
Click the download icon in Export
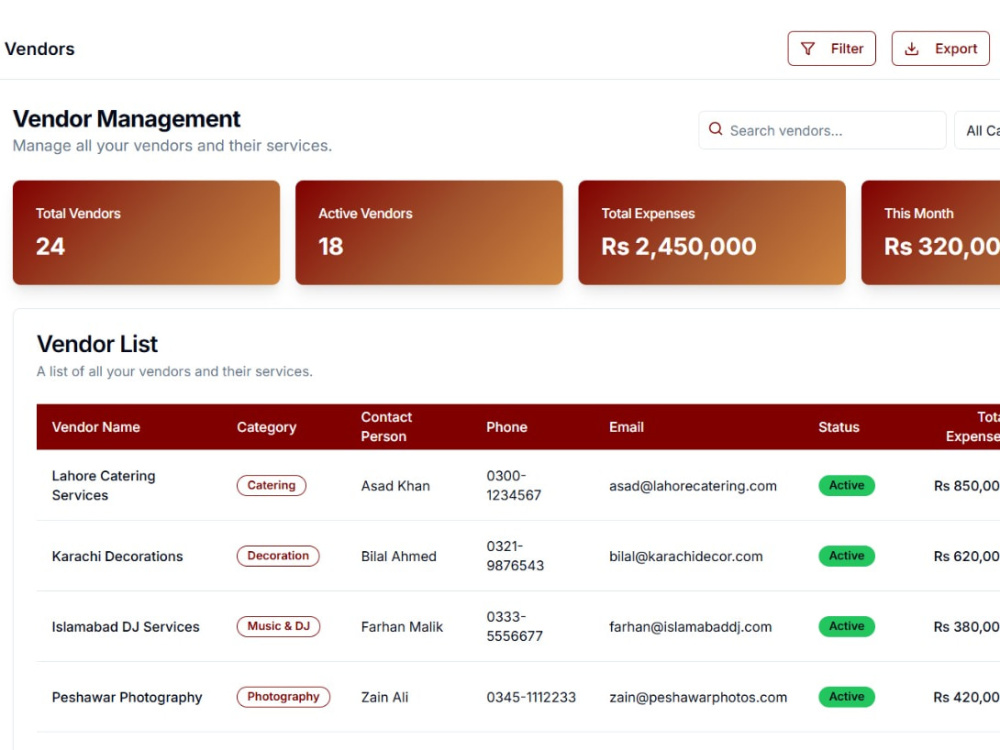coord(912,48)
